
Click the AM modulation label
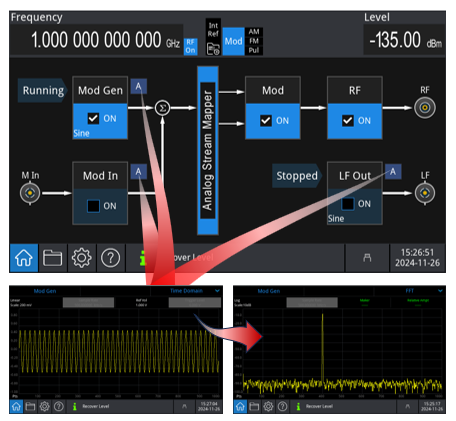tap(254, 32)
